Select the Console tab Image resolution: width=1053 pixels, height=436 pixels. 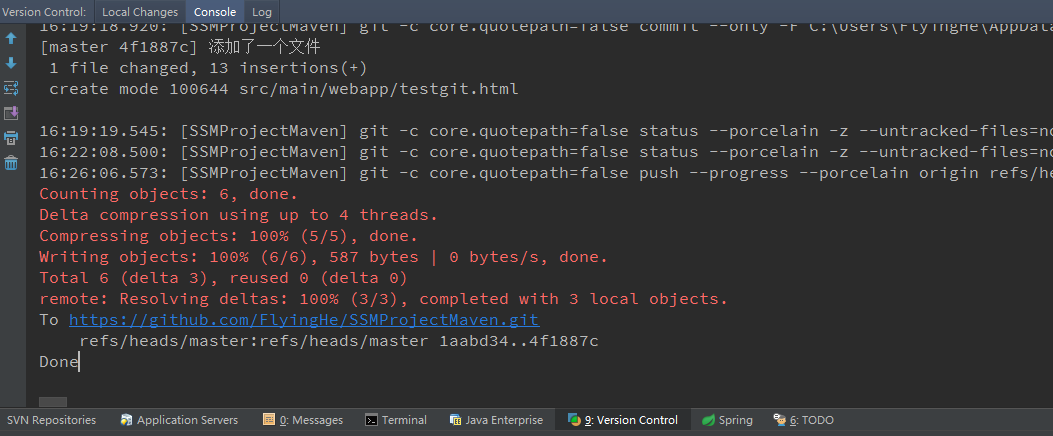click(215, 11)
